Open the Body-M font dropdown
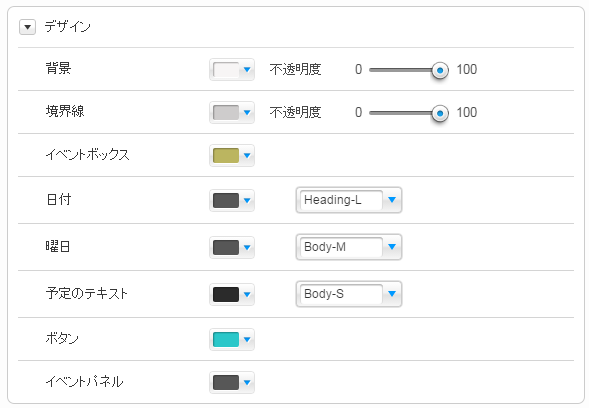 pyautogui.click(x=349, y=247)
